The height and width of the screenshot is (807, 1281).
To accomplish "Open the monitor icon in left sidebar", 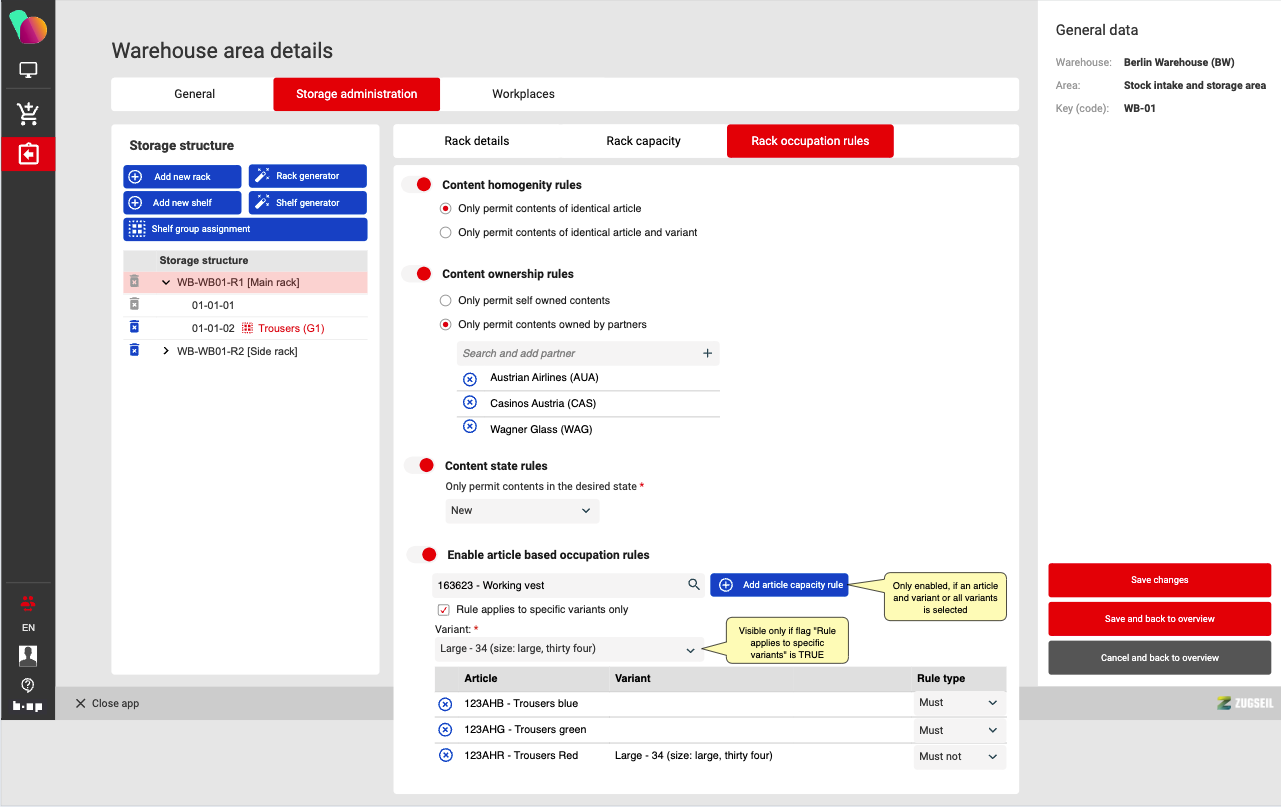I will click(28, 71).
